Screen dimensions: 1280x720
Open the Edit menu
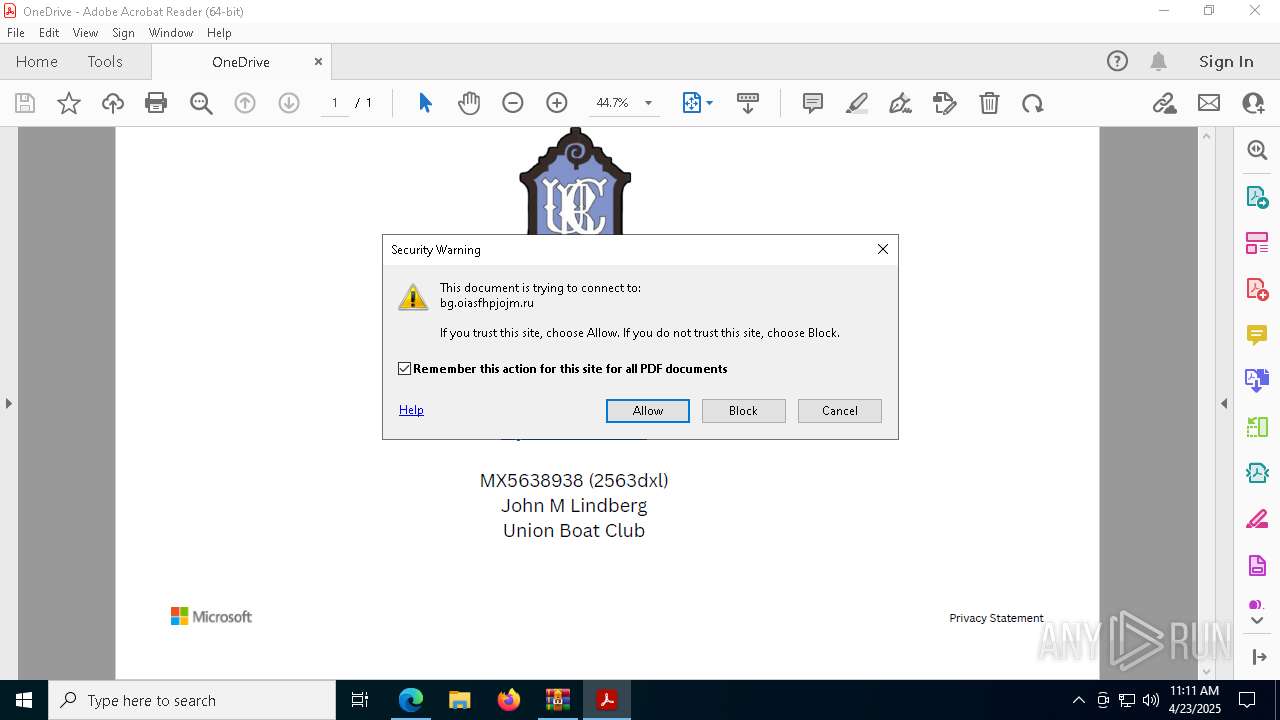click(49, 33)
